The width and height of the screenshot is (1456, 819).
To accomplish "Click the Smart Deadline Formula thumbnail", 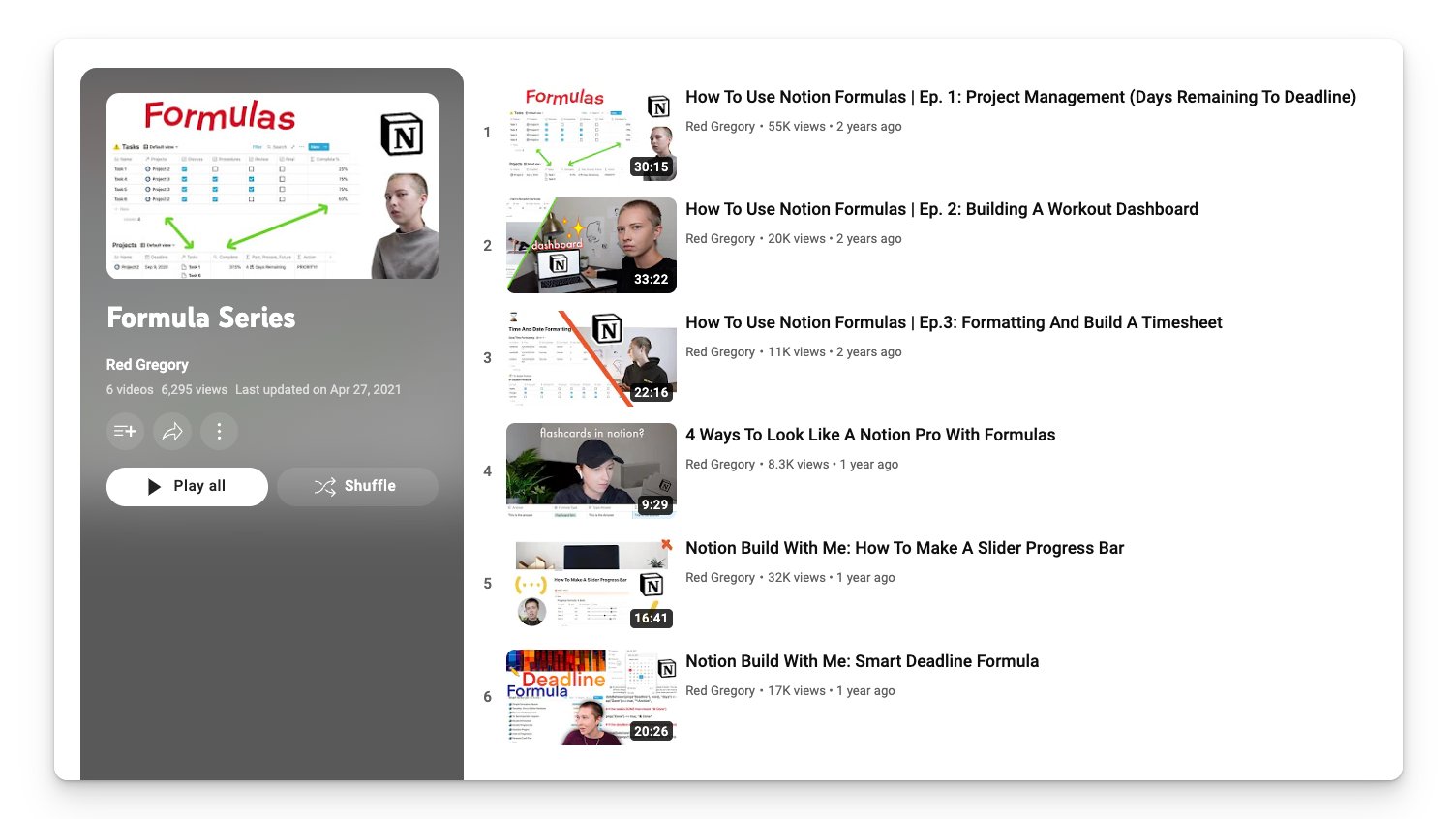I will click(591, 696).
